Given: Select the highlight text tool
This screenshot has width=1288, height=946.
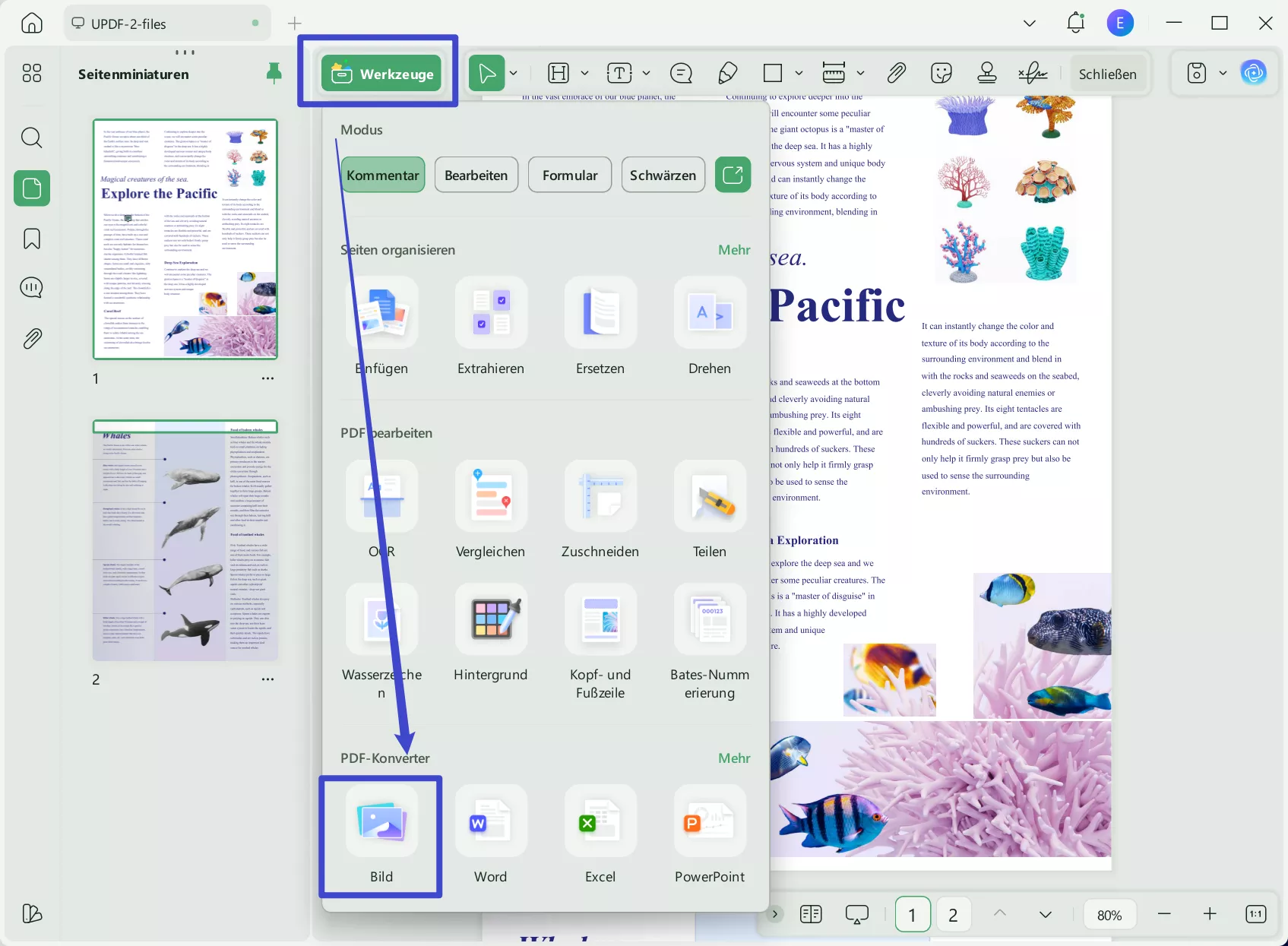Looking at the screenshot, I should pos(559,73).
